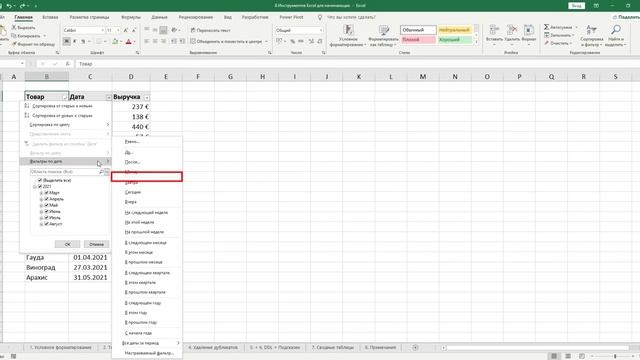Apply the Нейтральный yellow cell style

tap(455, 30)
